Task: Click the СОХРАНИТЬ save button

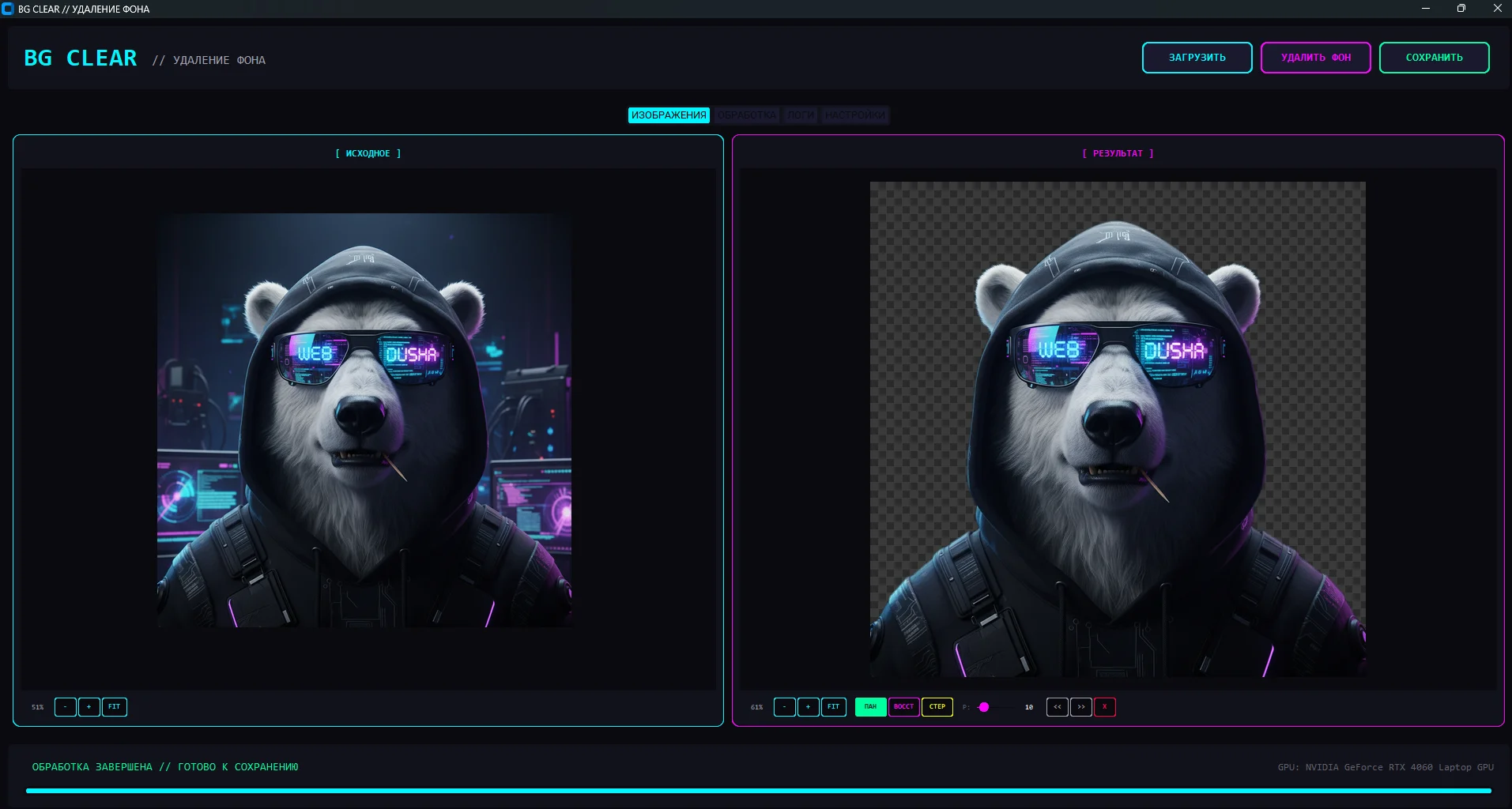Action: click(x=1434, y=58)
